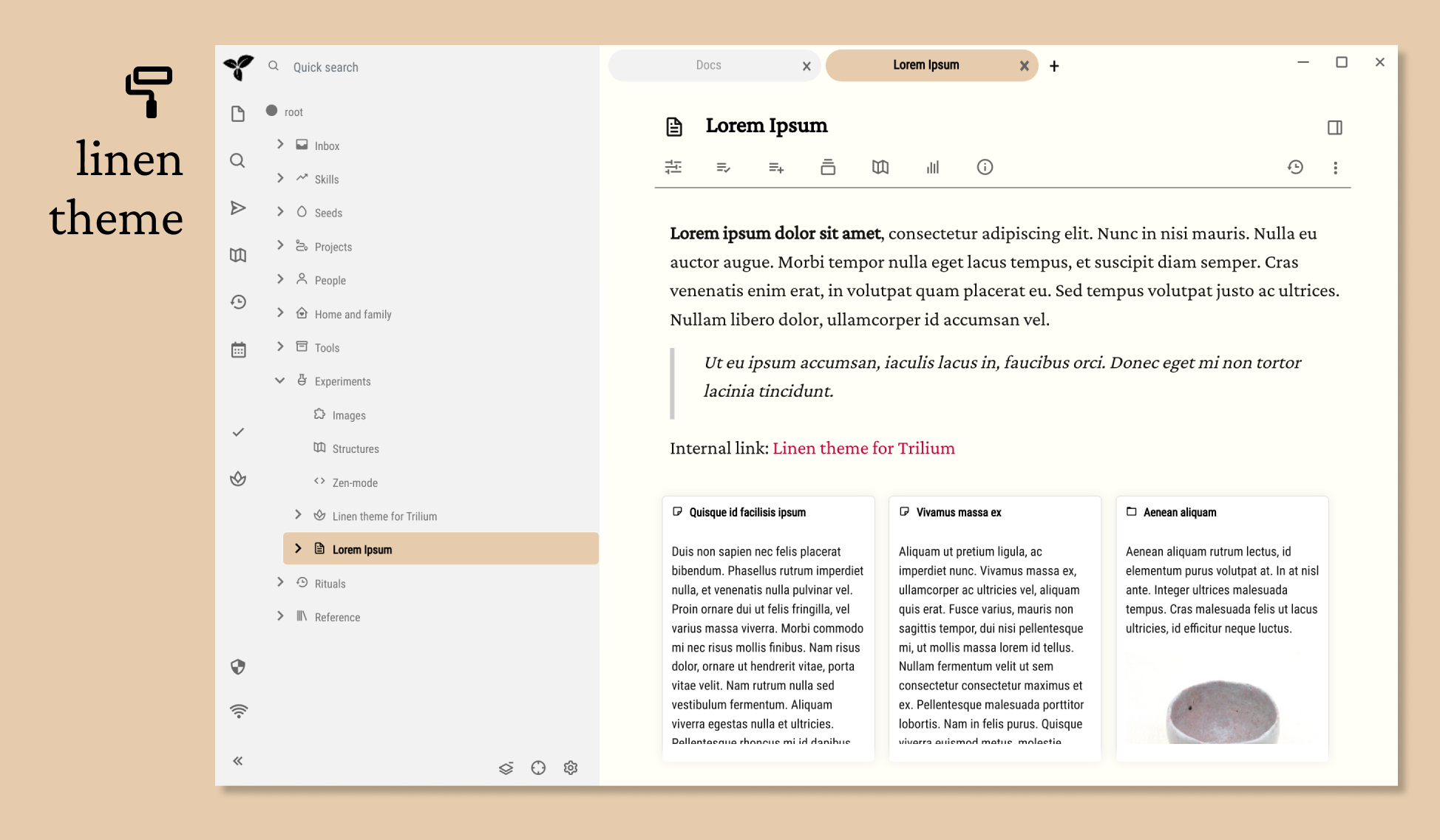Expand the Projects tree branch

point(280,246)
